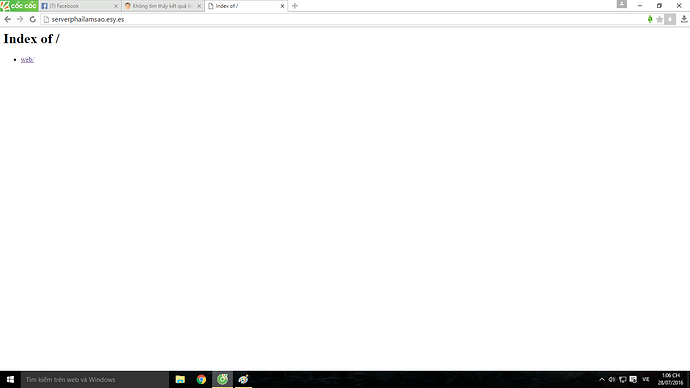Click the green microphone icon in address bar
This screenshot has width=690, height=388.
click(x=650, y=19)
